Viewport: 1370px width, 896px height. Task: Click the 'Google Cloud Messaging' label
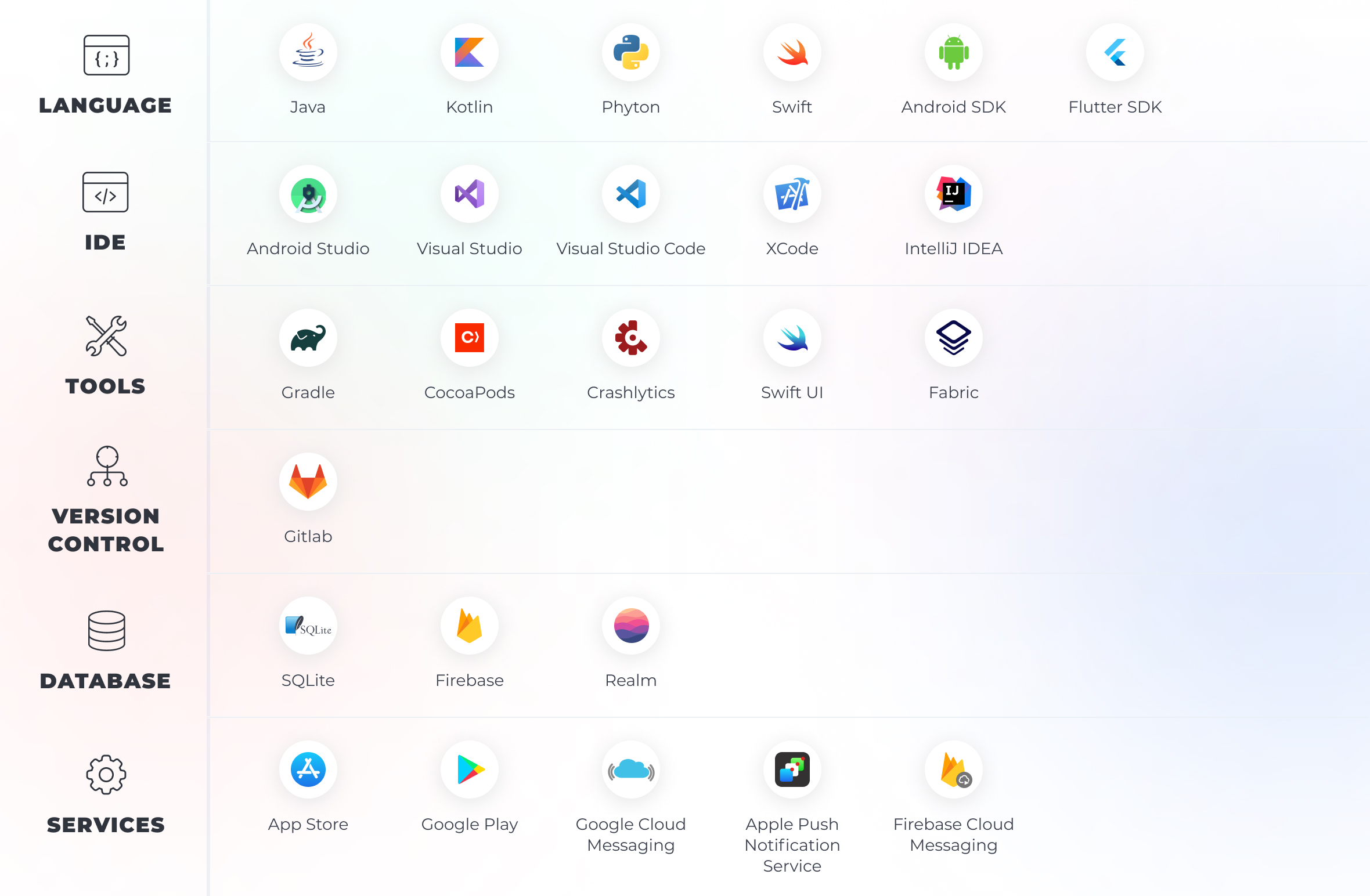point(631,836)
